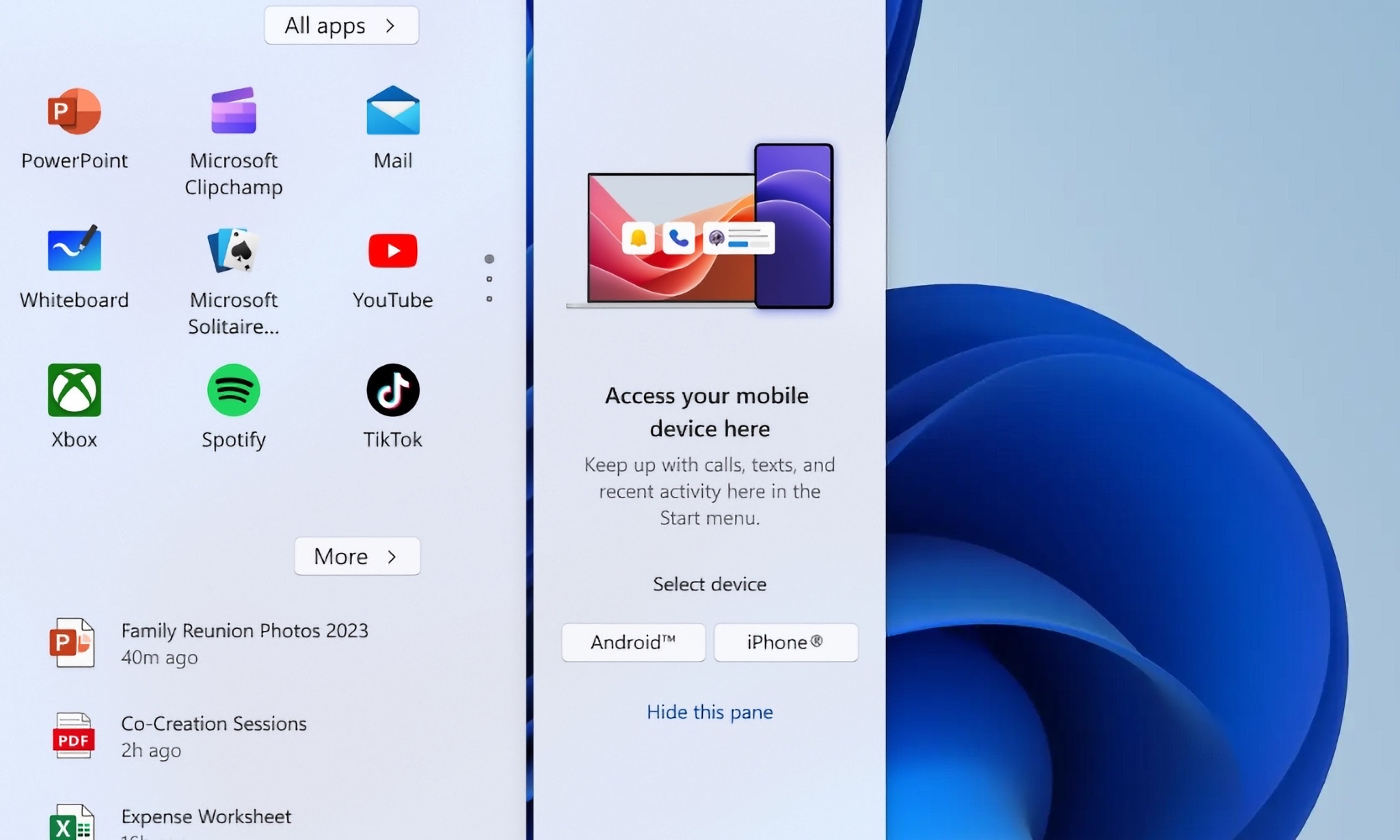Open Spotify app
This screenshot has height=840, width=1400.
[233, 405]
